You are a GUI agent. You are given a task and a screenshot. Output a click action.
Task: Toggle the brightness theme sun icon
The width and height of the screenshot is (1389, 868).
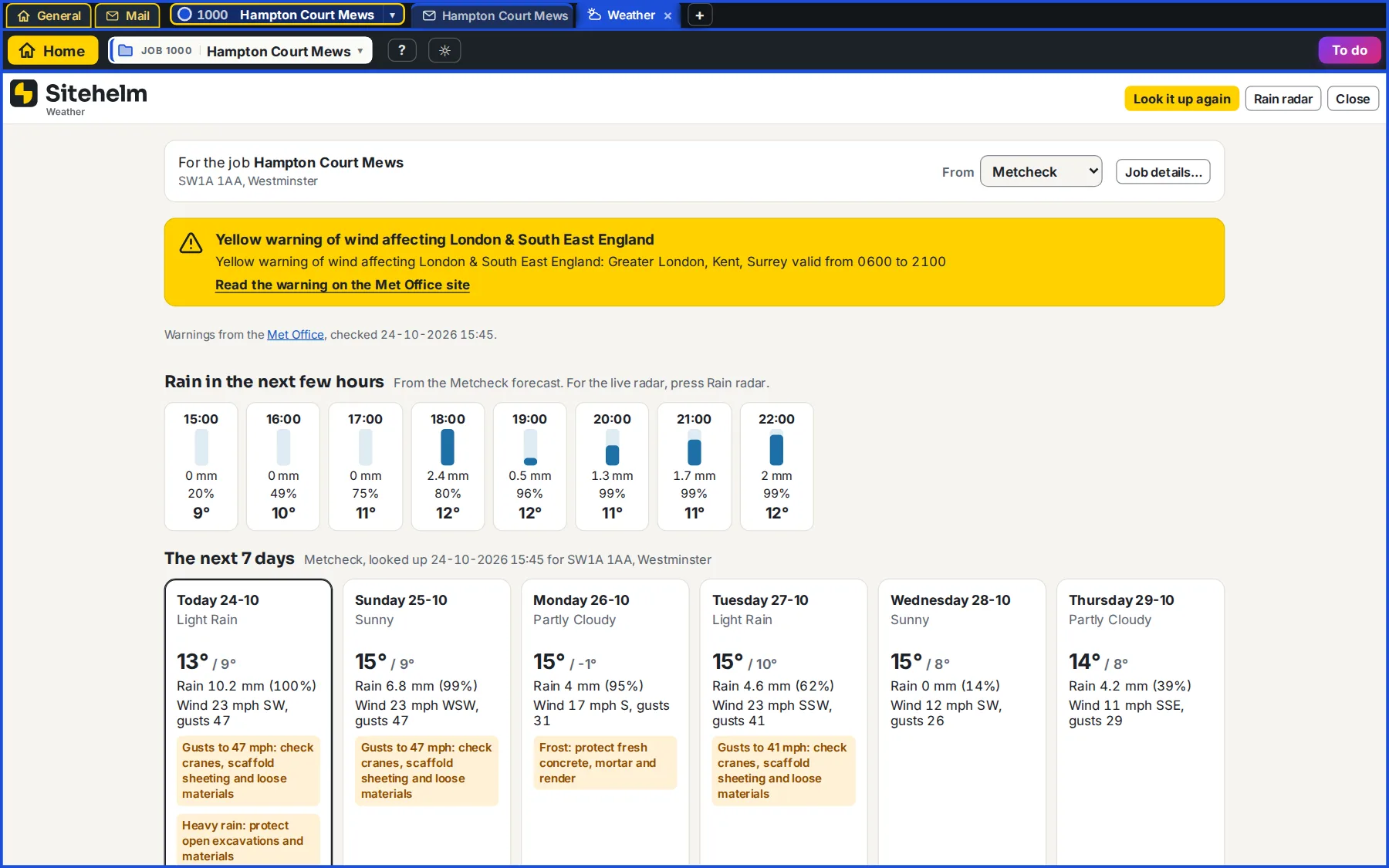(444, 51)
